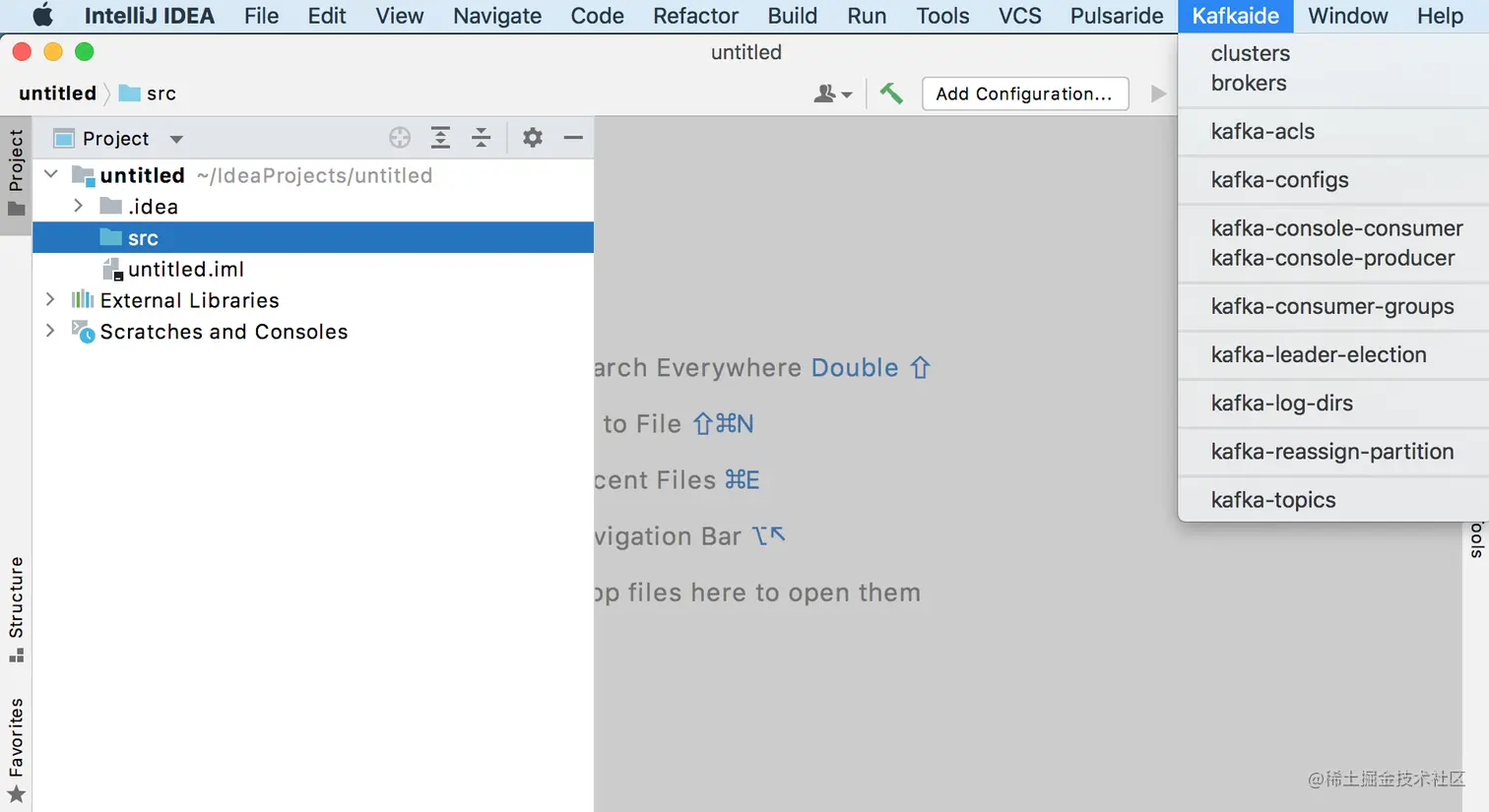Choose kafka-acls menu entry

1333,131
